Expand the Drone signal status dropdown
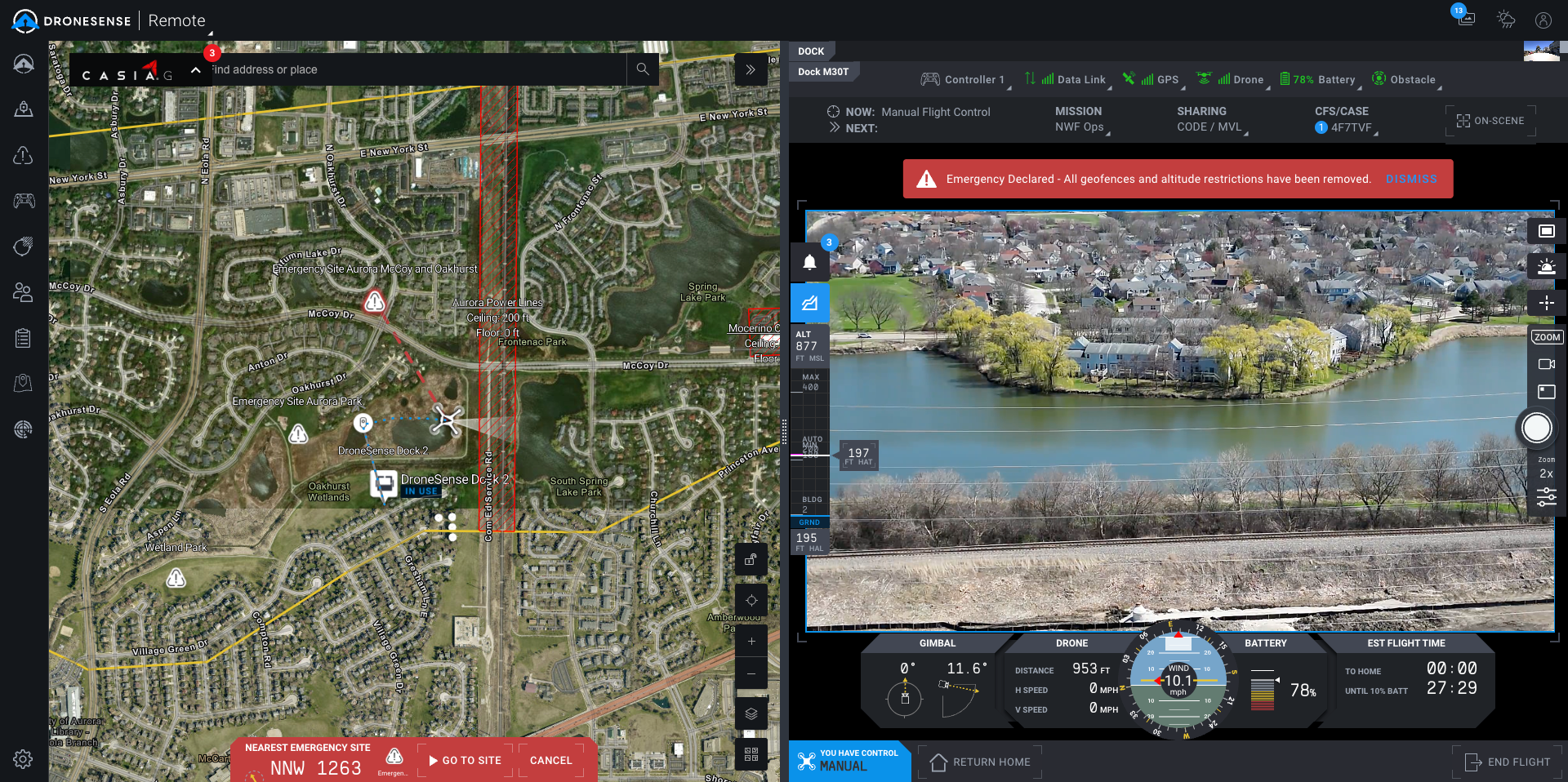The width and height of the screenshot is (1568, 782). click(x=1233, y=80)
